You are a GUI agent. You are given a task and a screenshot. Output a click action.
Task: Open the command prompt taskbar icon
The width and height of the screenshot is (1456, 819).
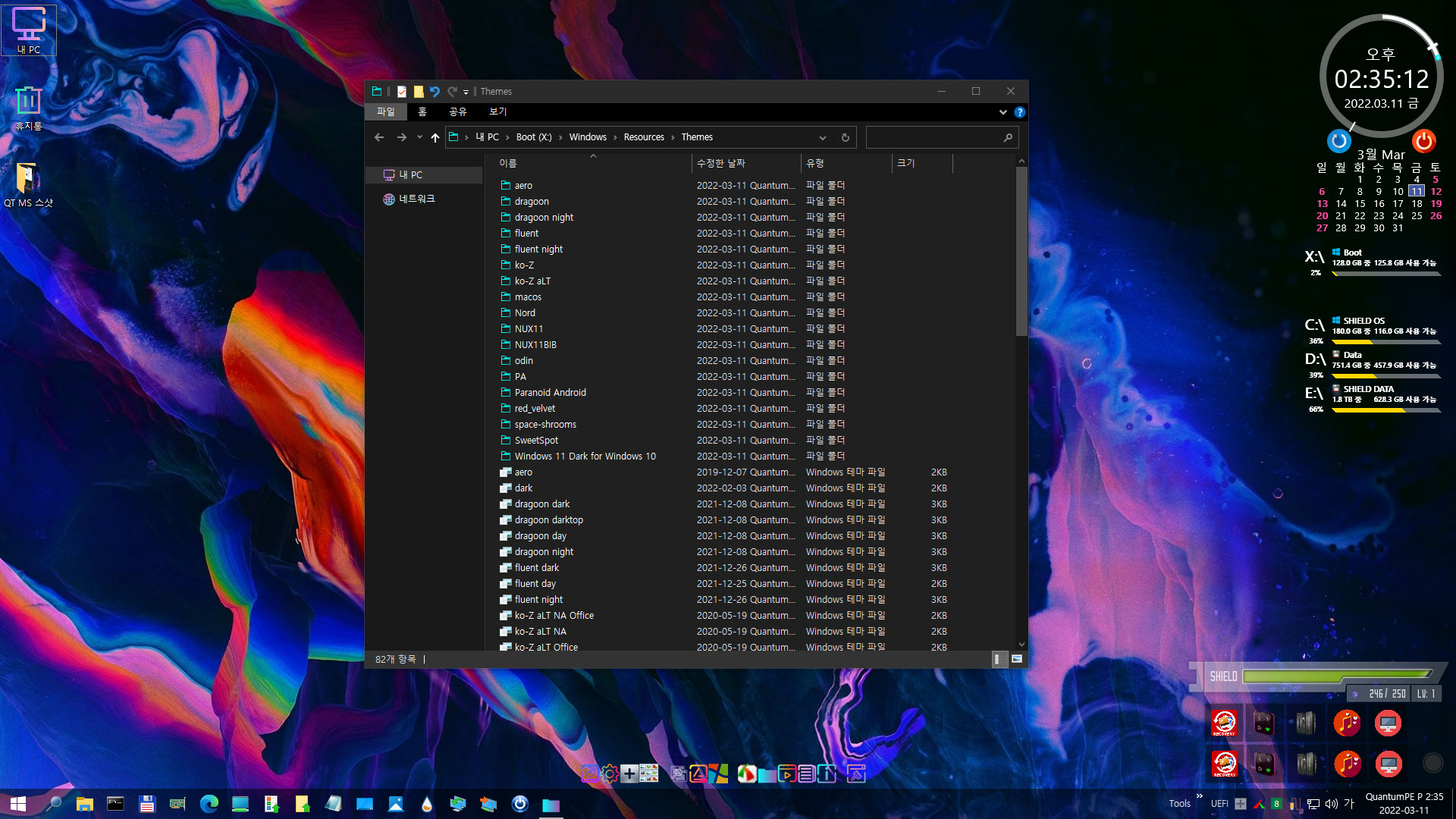(115, 804)
